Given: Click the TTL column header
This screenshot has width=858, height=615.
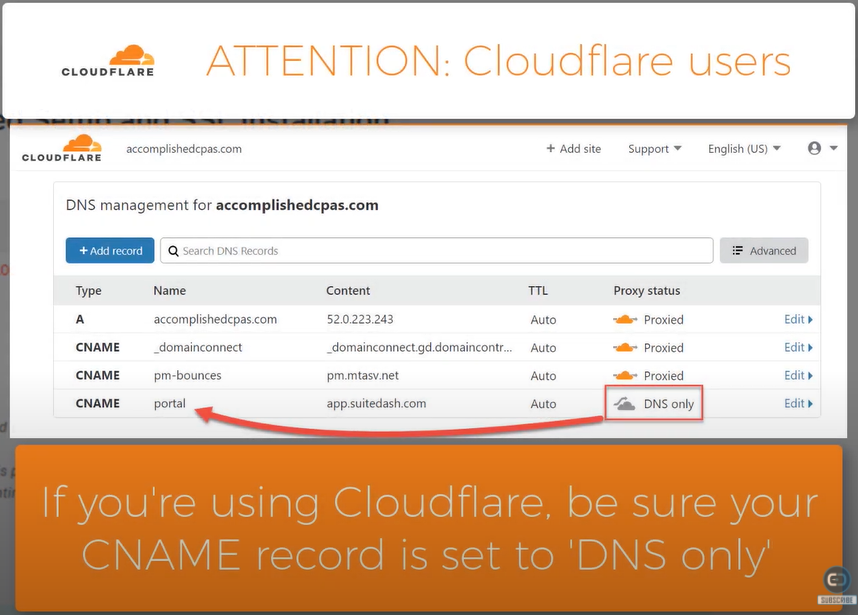Looking at the screenshot, I should point(538,291).
